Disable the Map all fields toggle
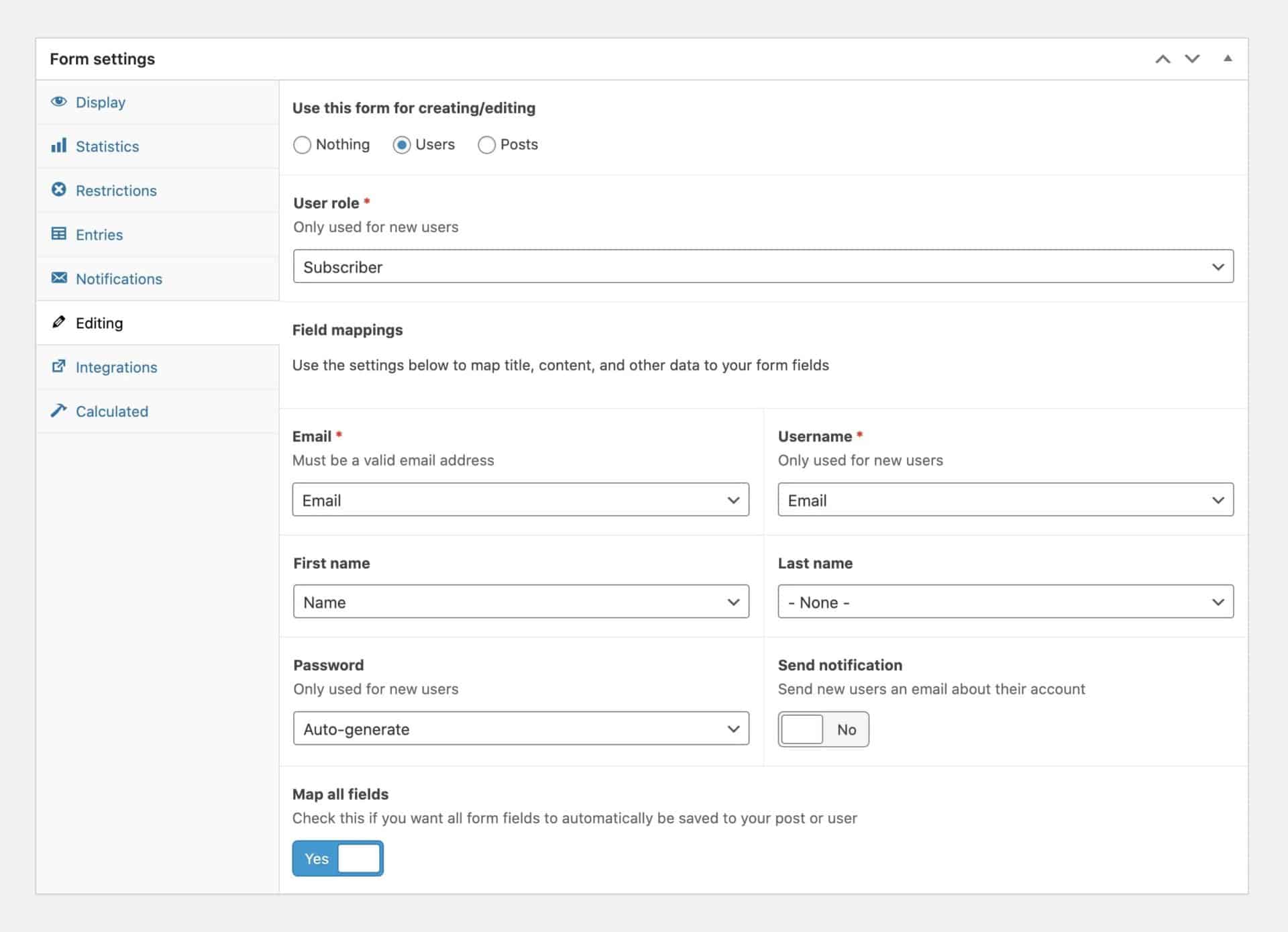This screenshot has height=932, width=1288. (337, 858)
